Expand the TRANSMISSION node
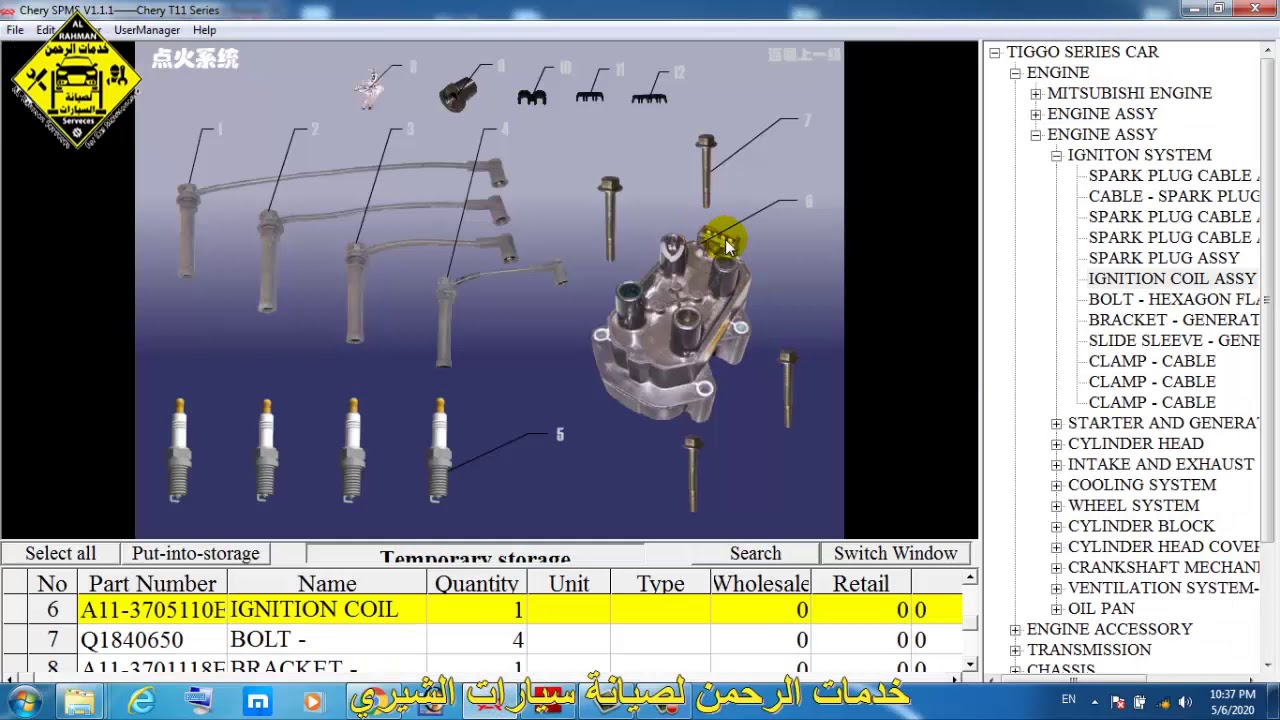Image resolution: width=1280 pixels, height=720 pixels. (1015, 650)
